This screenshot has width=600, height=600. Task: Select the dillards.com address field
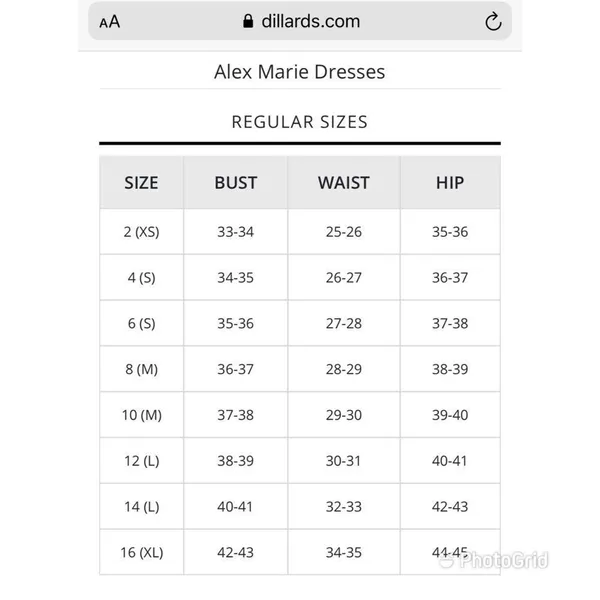point(300,21)
